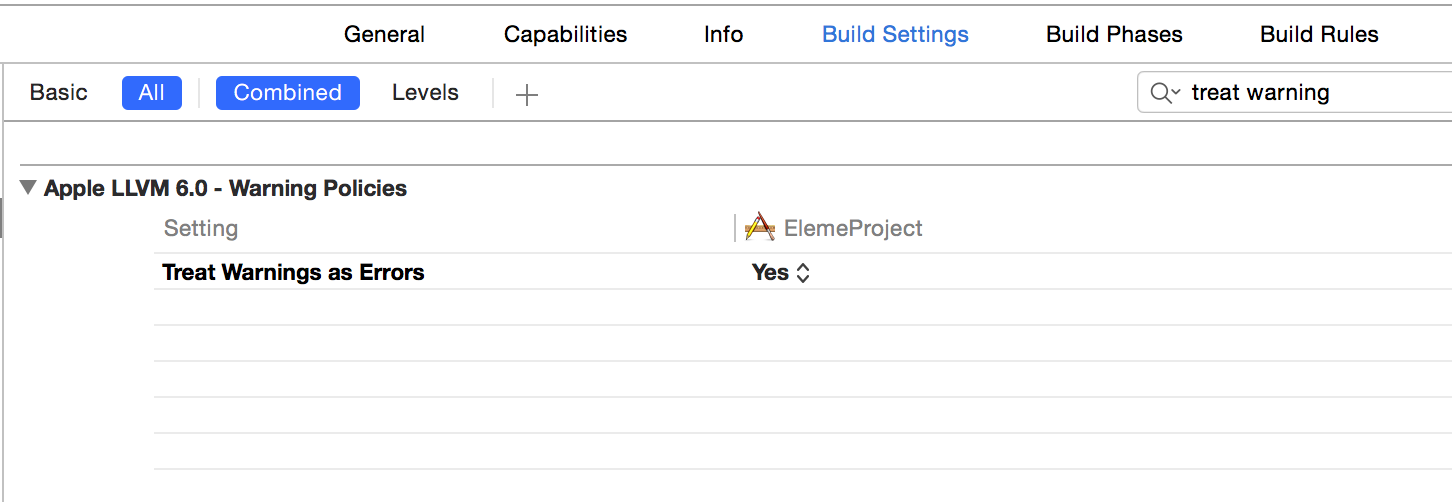Image resolution: width=1452 pixels, height=502 pixels.
Task: Click the plus icon to add build setting
Action: click(x=526, y=94)
